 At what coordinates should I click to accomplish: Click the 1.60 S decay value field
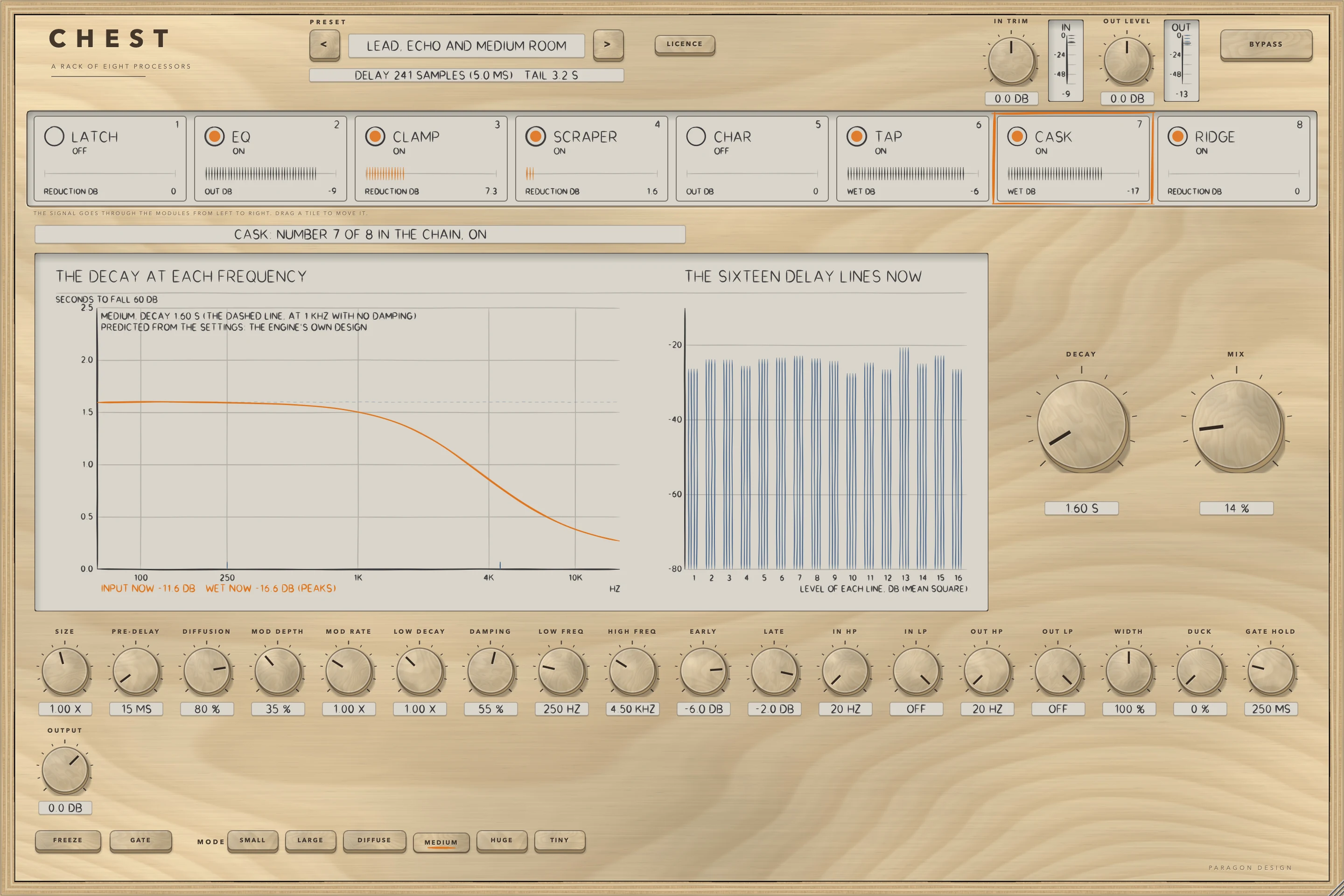[x=1081, y=508]
